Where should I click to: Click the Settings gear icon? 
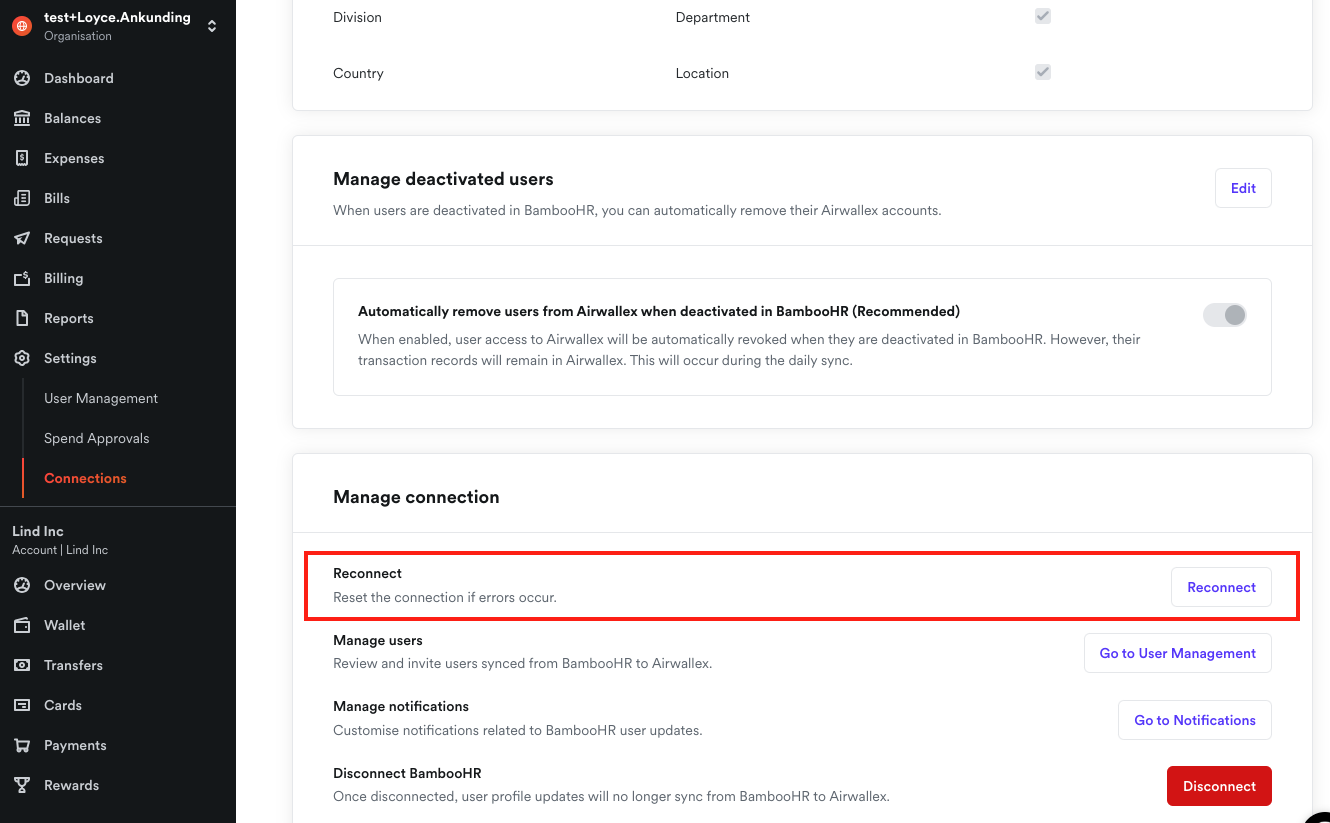pos(22,358)
